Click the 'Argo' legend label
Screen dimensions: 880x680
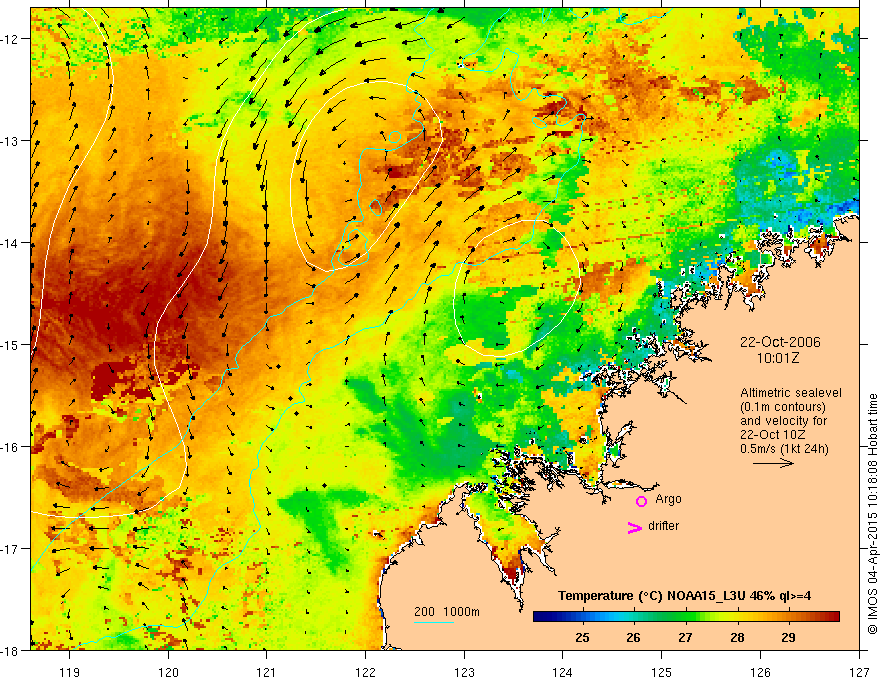[668, 499]
